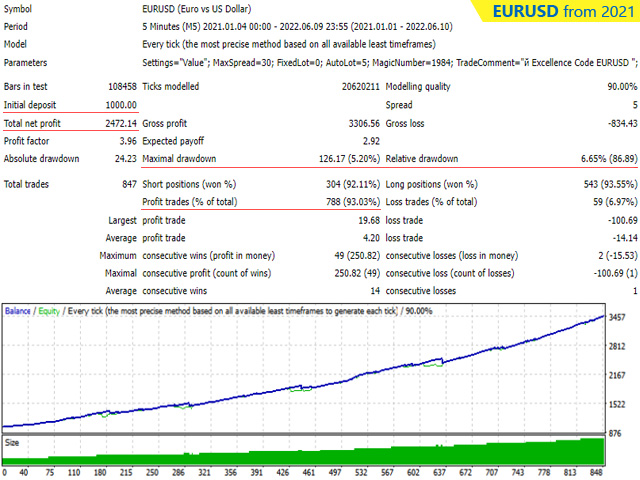The height and width of the screenshot is (480, 640).
Task: Click Relative drawdown value 6.65% (86.89)
Action: 609,158
